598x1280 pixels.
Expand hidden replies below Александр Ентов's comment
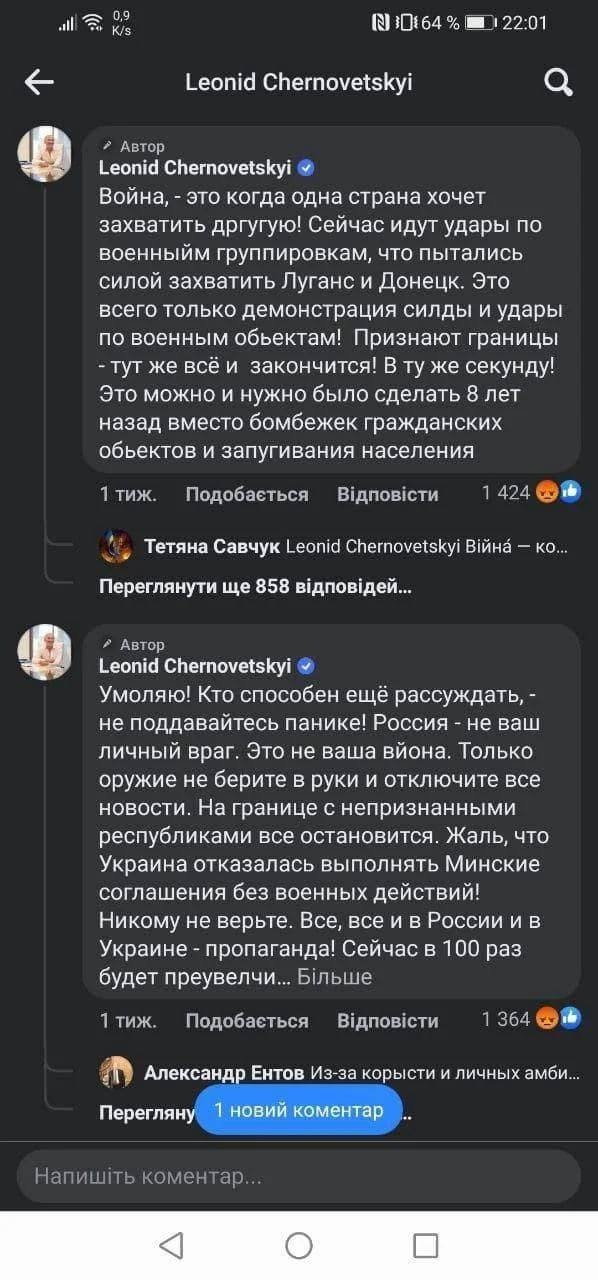point(138,1112)
